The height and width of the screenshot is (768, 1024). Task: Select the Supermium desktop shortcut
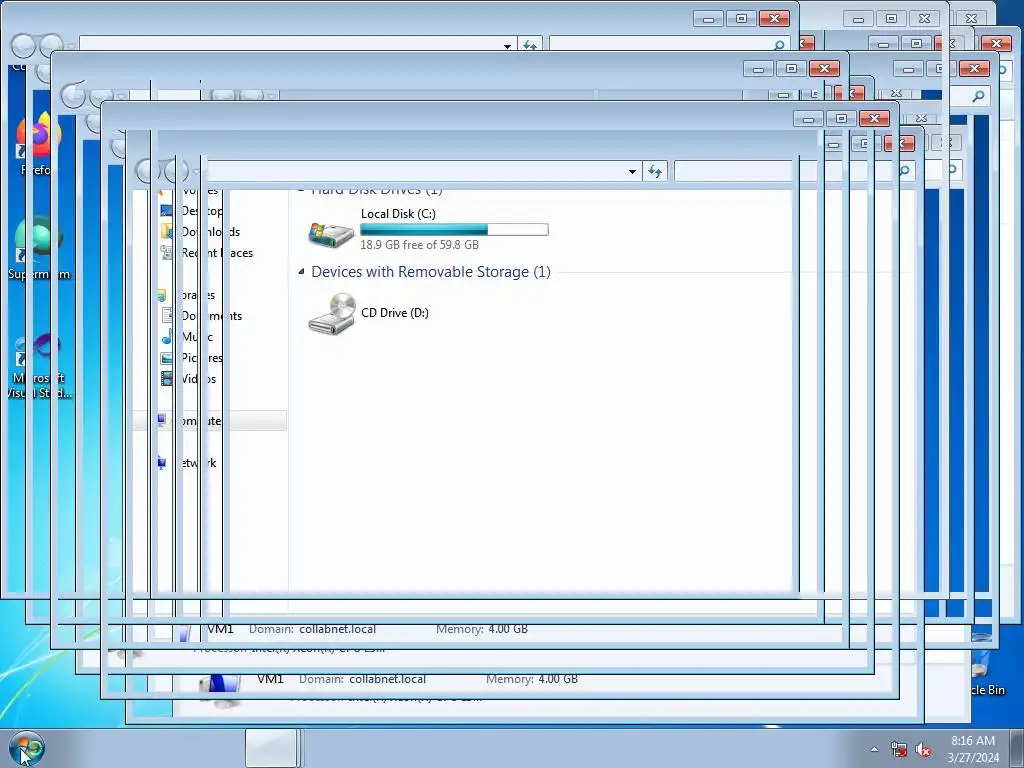point(39,249)
